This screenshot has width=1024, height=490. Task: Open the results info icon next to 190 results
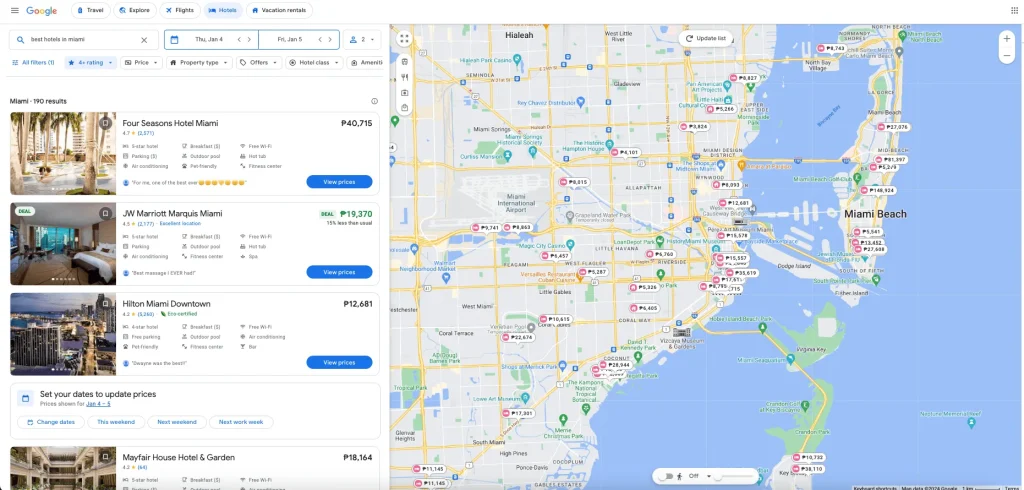click(374, 101)
